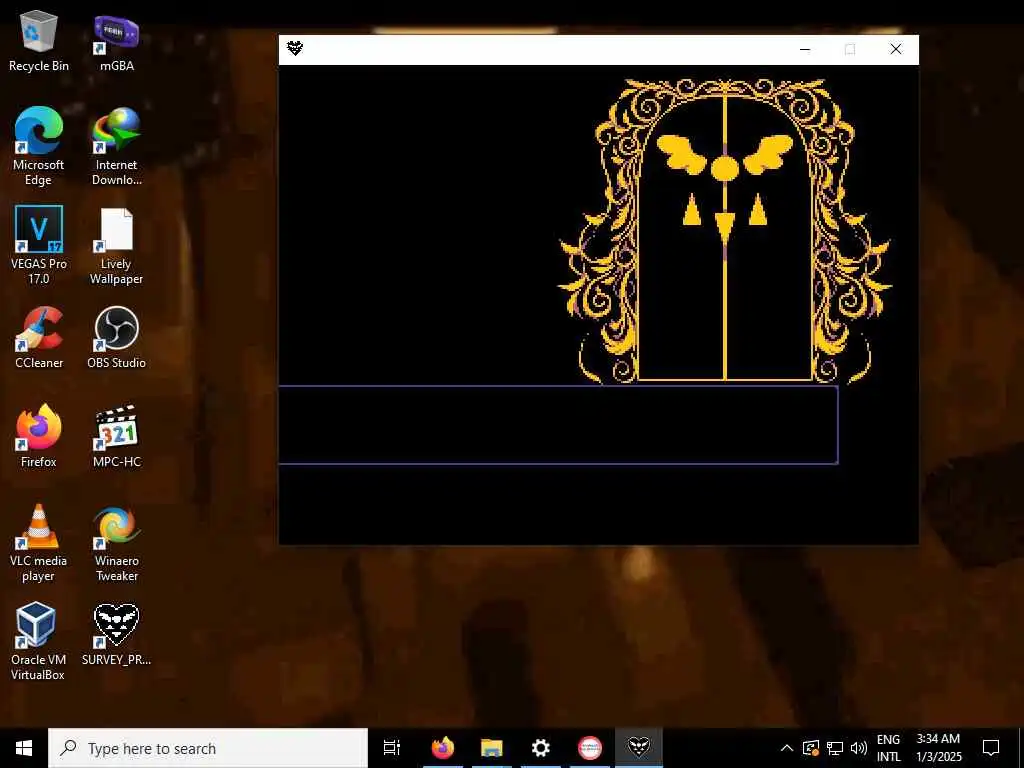1024x768 pixels.
Task: Switch the ENG INTL input language
Action: tap(888, 748)
